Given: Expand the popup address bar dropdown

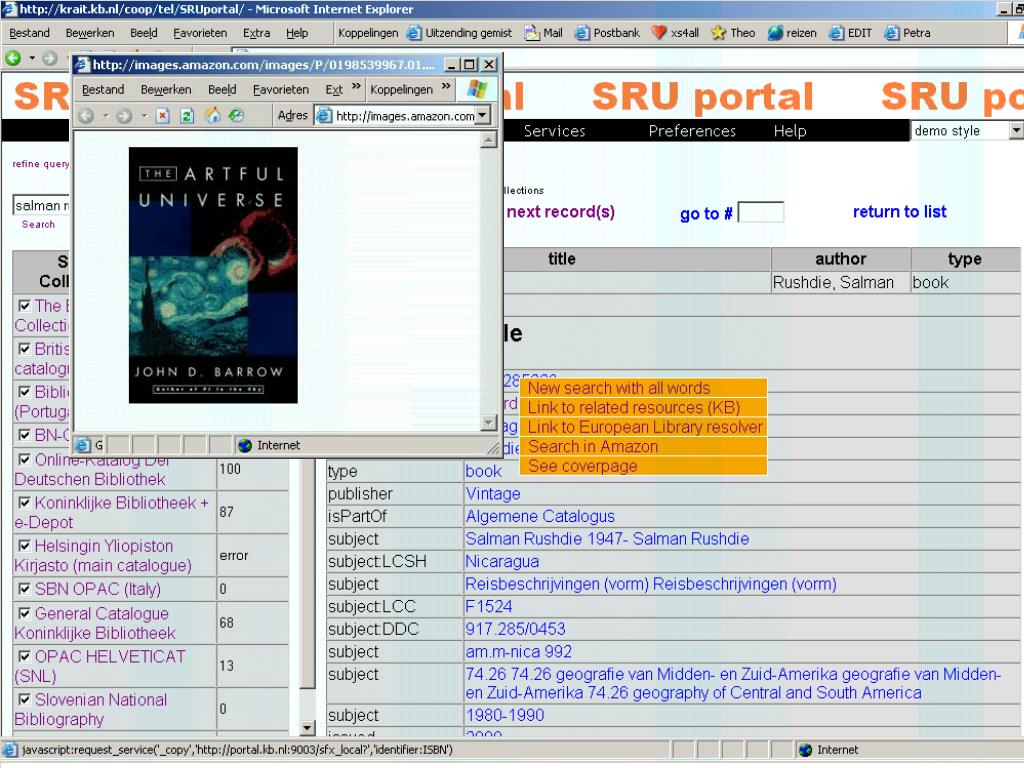Looking at the screenshot, I should 483,116.
